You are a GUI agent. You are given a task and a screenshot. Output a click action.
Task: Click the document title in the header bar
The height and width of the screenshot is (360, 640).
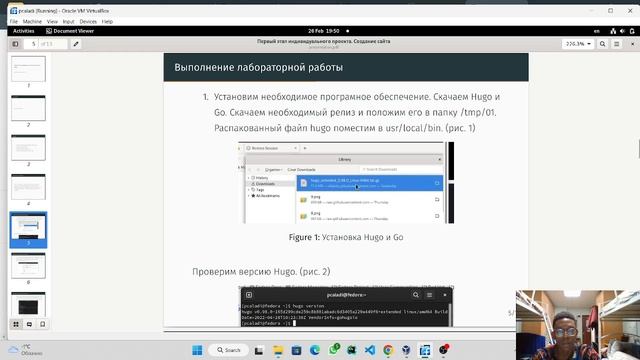pyautogui.click(x=324, y=41)
